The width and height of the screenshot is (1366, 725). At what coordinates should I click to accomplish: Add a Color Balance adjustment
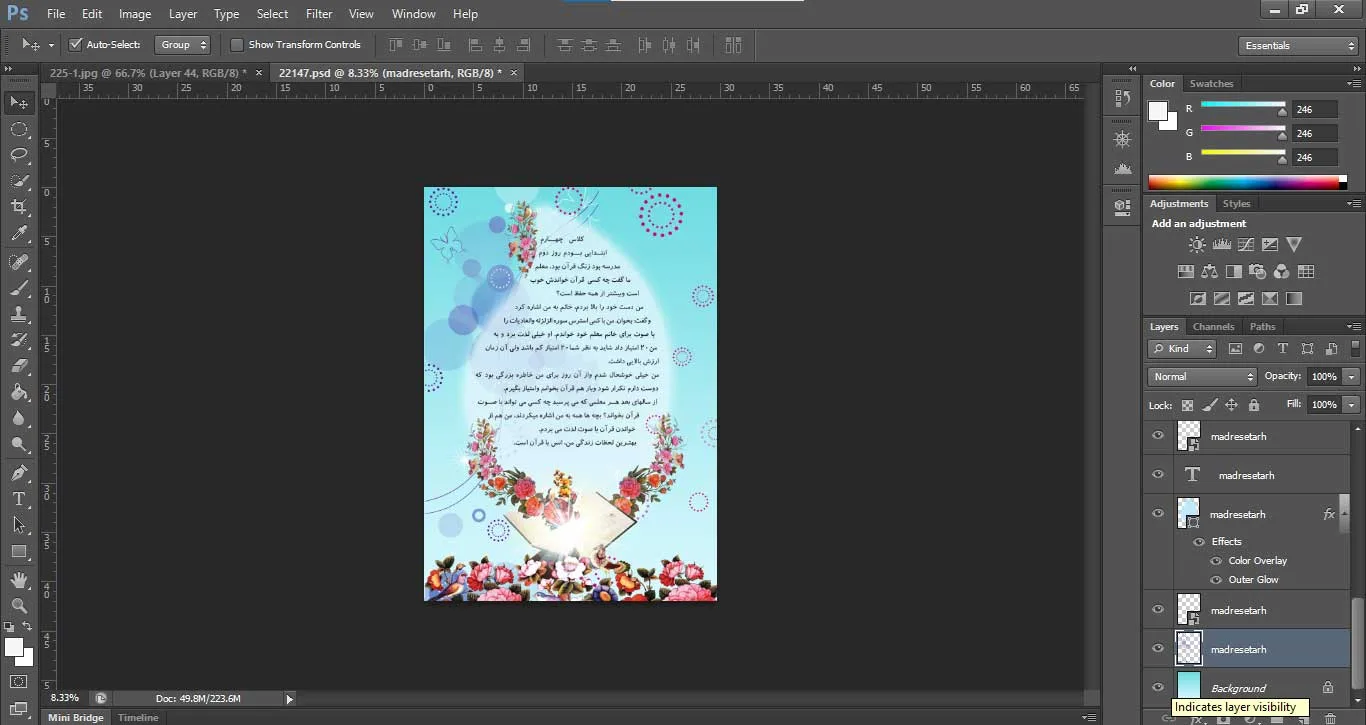point(1209,271)
